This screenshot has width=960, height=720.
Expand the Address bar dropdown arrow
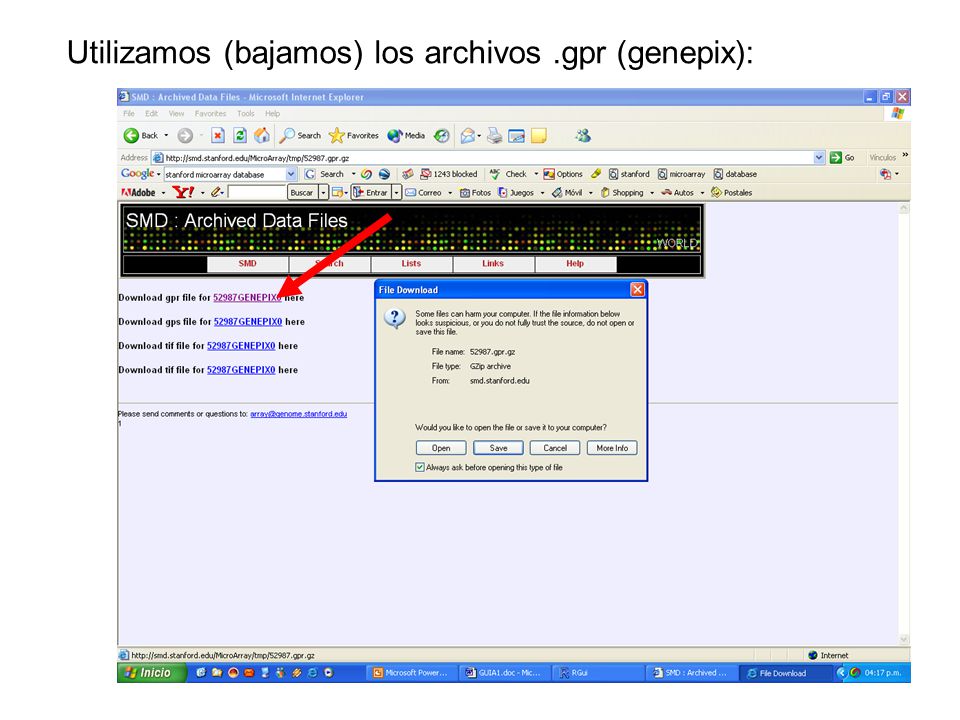819,158
